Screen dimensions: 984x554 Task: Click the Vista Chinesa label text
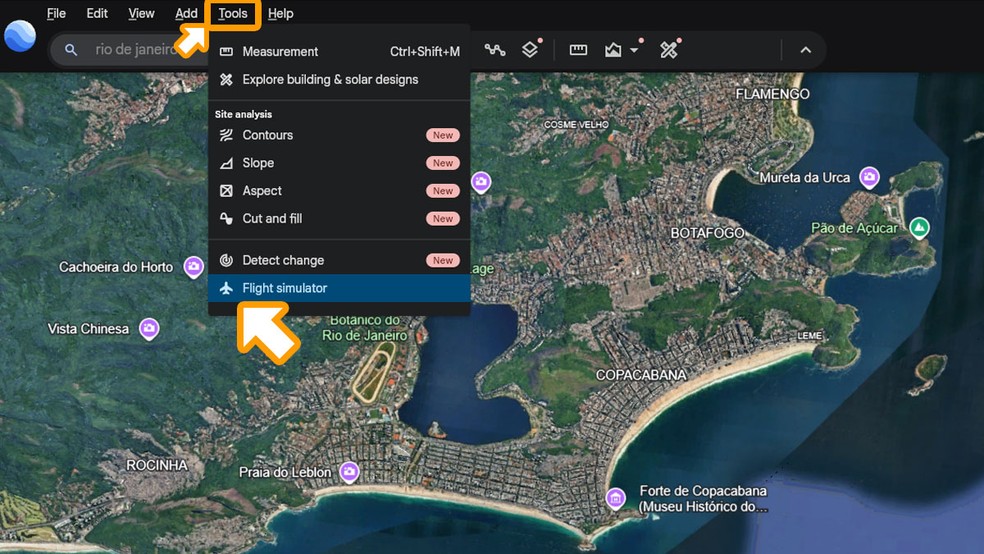point(88,329)
